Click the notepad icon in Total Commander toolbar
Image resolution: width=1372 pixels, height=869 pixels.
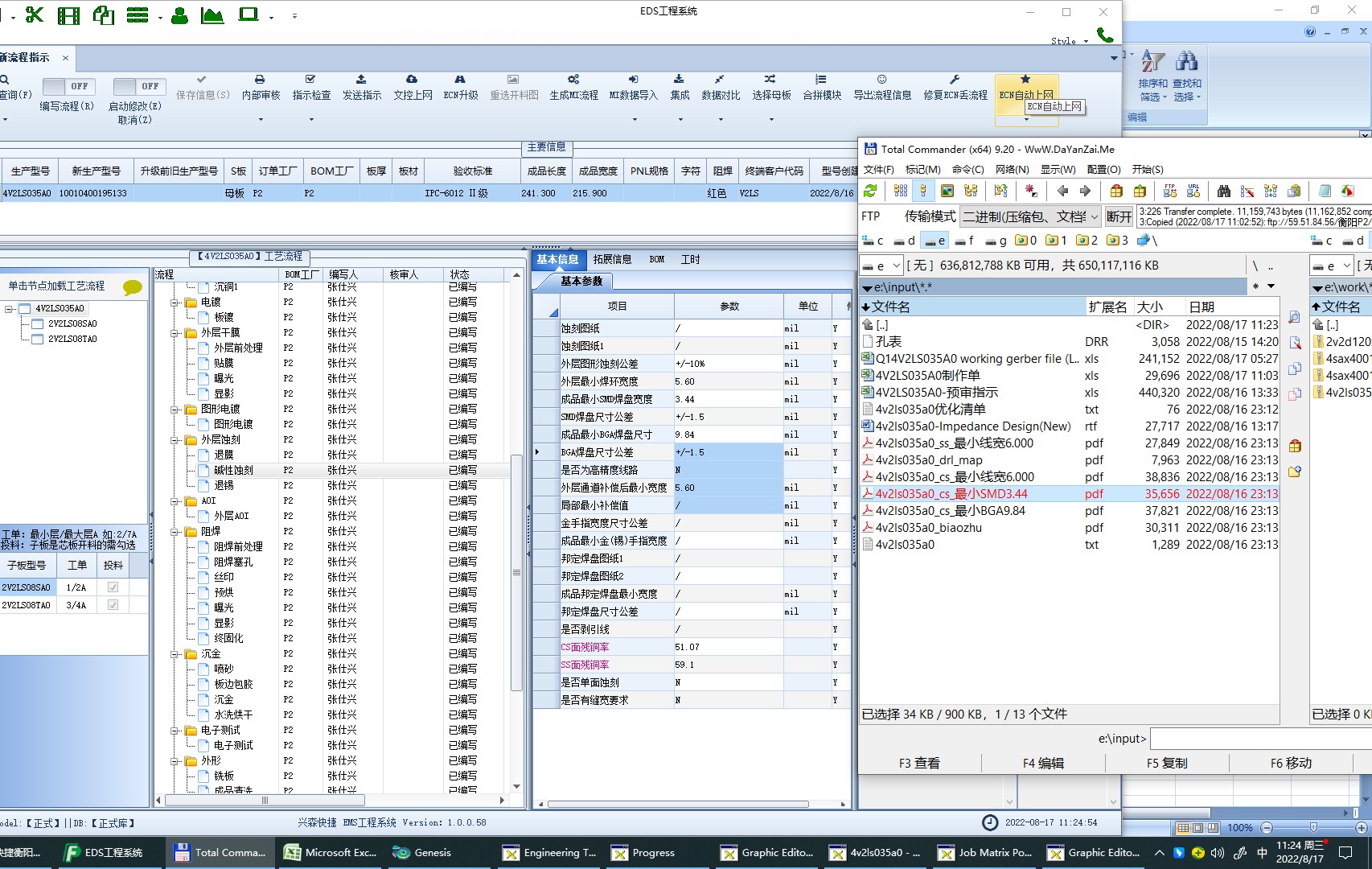pyautogui.click(x=1325, y=191)
